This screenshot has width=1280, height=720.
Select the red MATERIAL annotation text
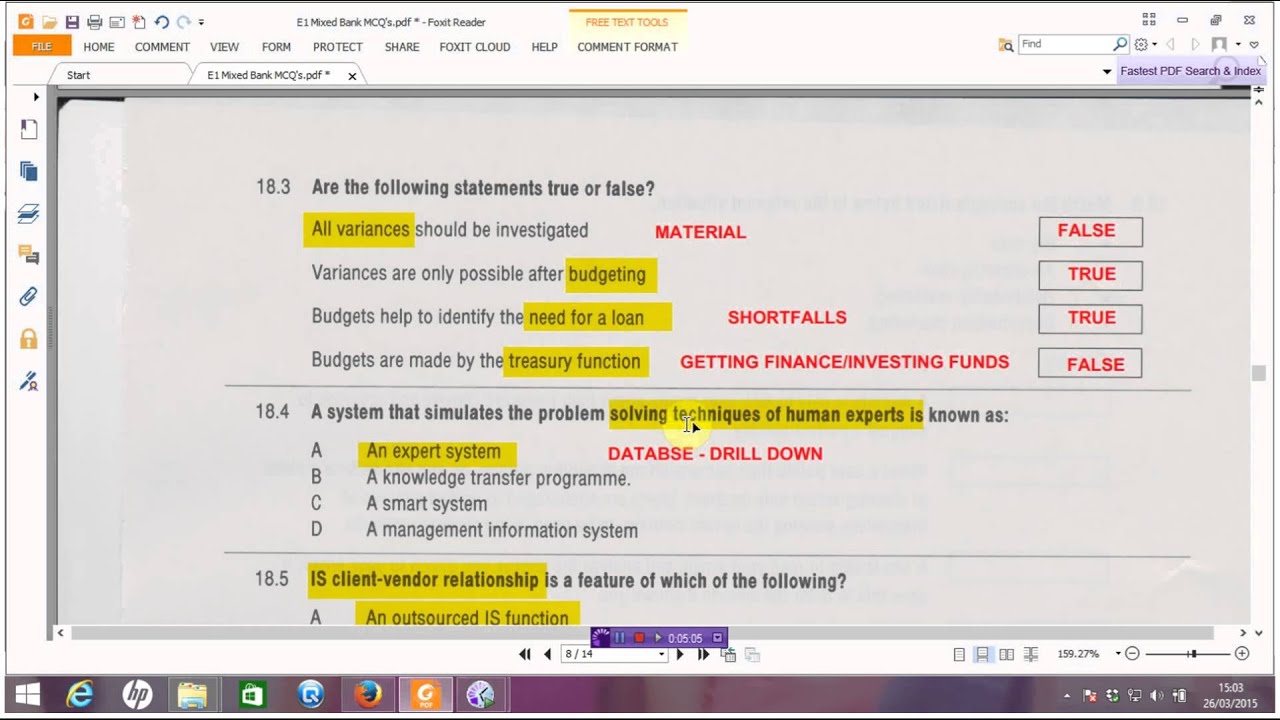(x=700, y=232)
